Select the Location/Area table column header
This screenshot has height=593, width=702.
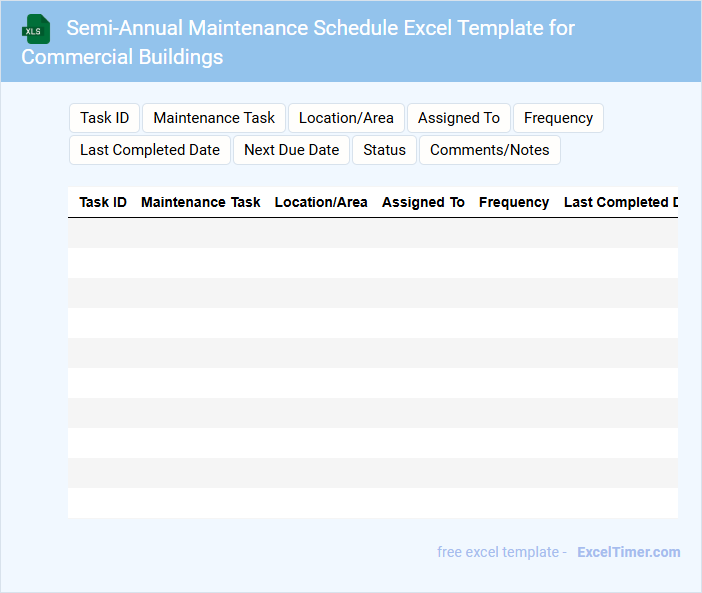321,202
